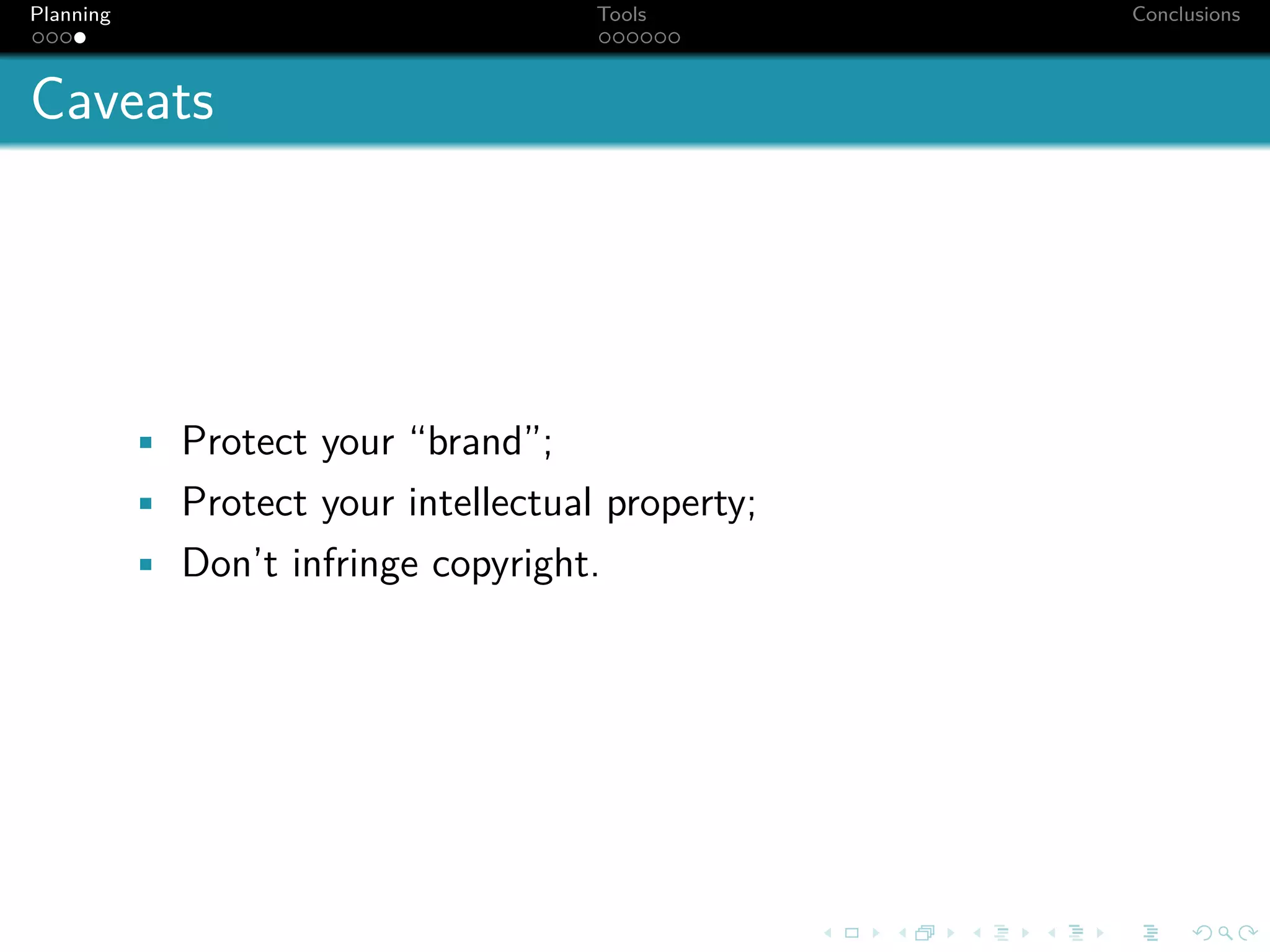Jump to the Tools section link
Viewport: 1270px width, 952px height.
pos(621,14)
